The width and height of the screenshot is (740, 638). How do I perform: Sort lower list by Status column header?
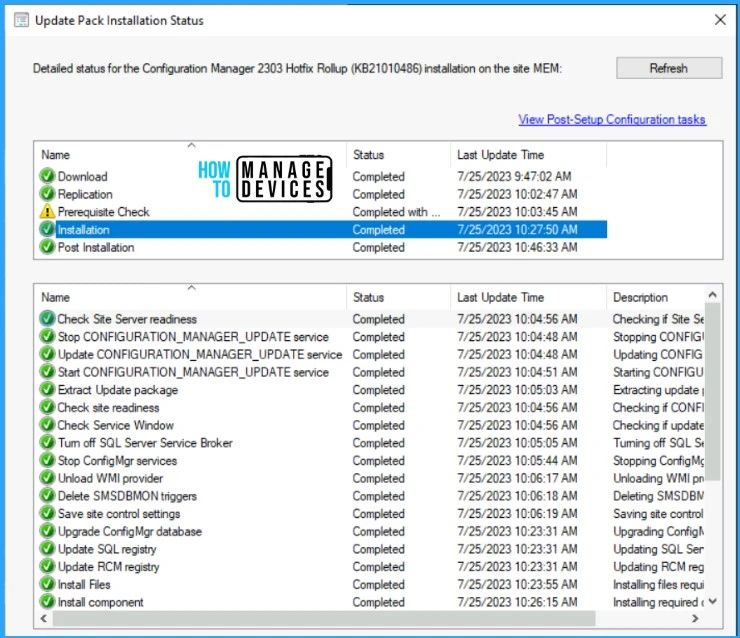pos(398,297)
